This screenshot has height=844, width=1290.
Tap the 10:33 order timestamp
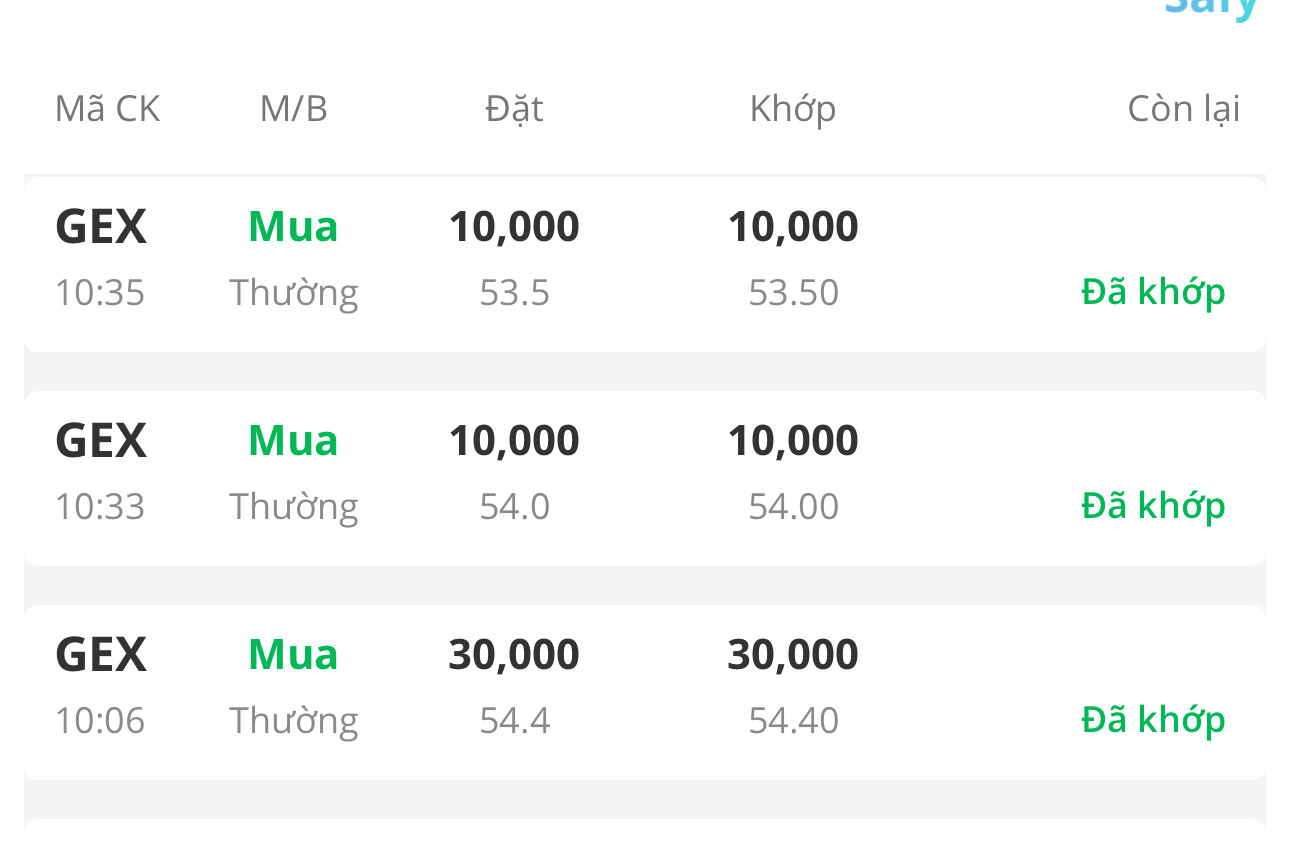coord(100,507)
